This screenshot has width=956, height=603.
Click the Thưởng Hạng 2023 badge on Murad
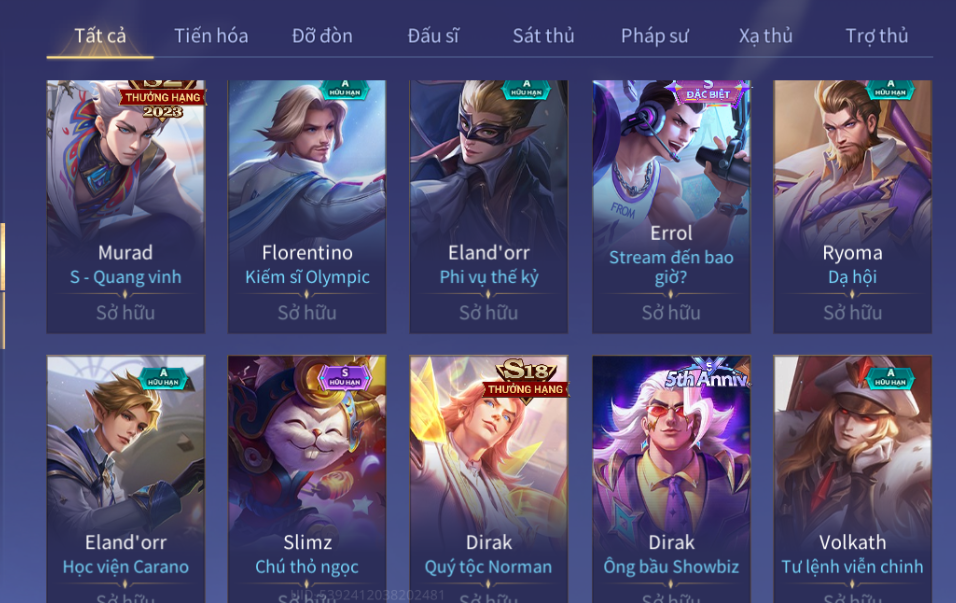coord(163,99)
